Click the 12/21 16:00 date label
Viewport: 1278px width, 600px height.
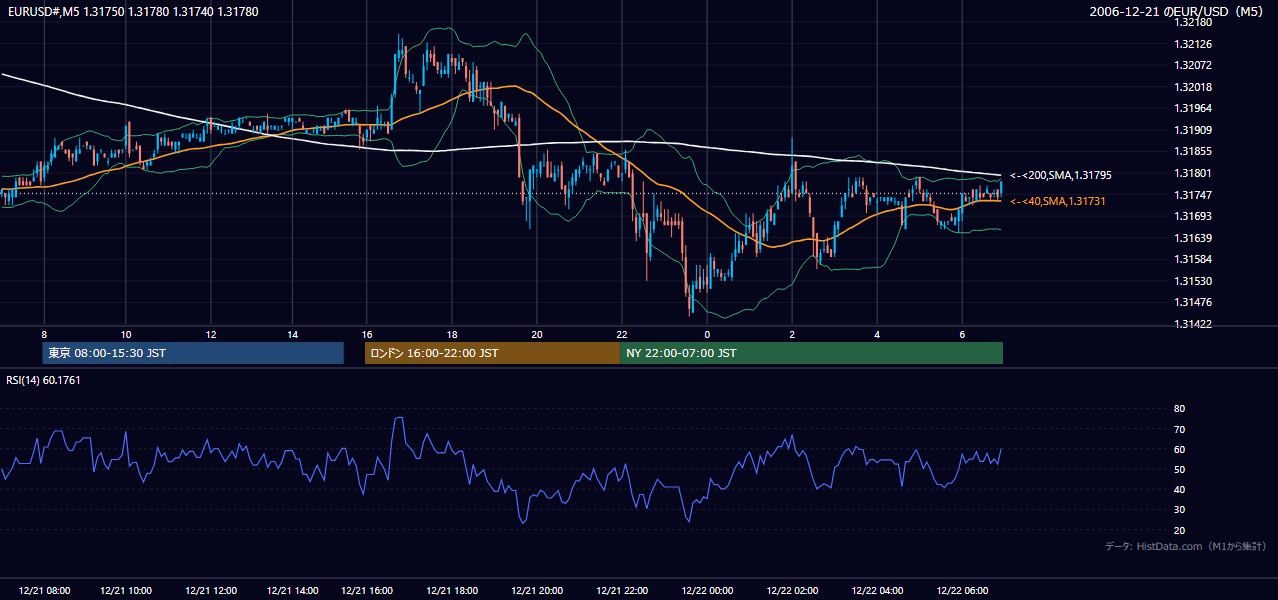click(x=368, y=591)
